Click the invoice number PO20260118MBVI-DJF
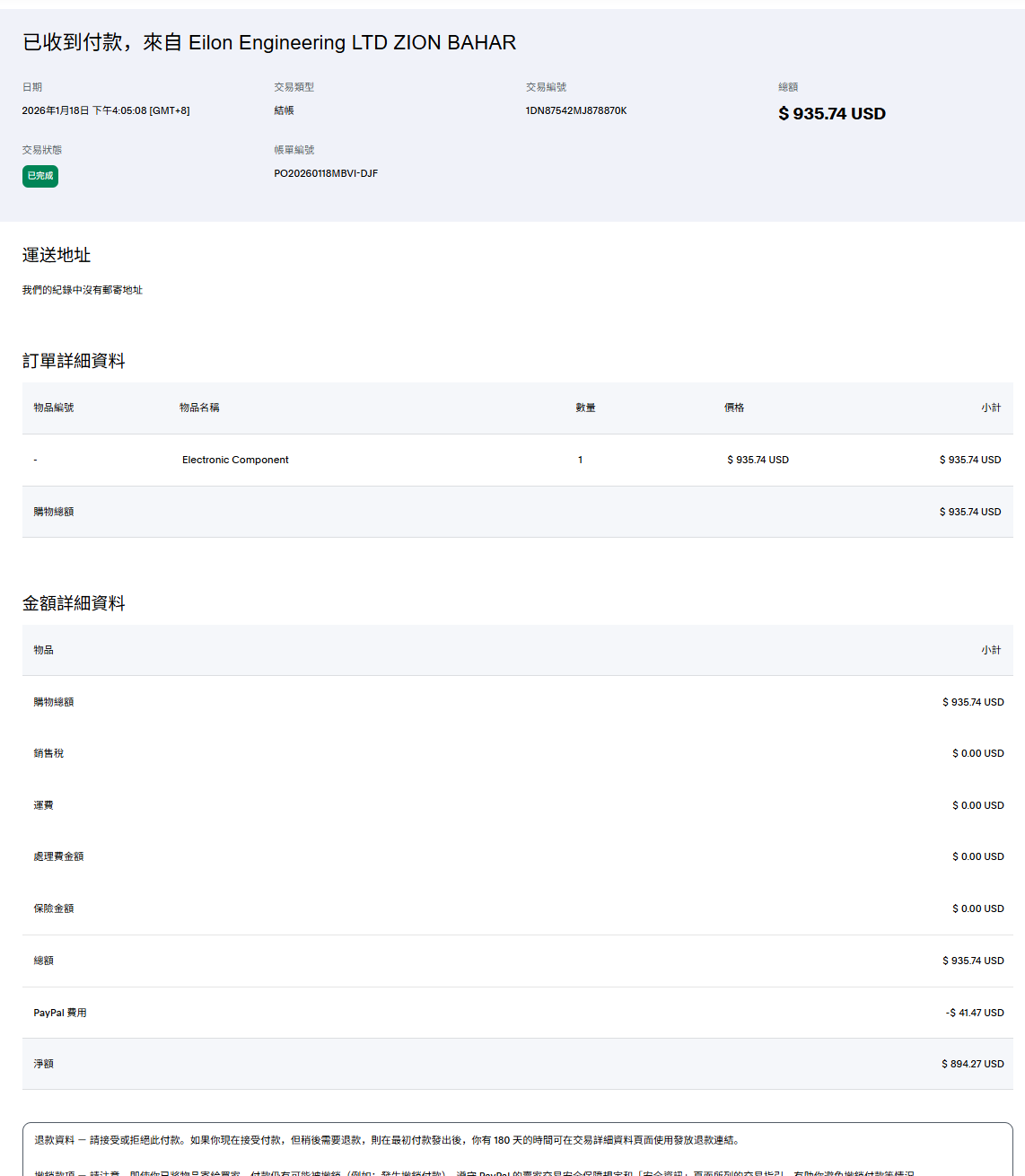 click(326, 173)
